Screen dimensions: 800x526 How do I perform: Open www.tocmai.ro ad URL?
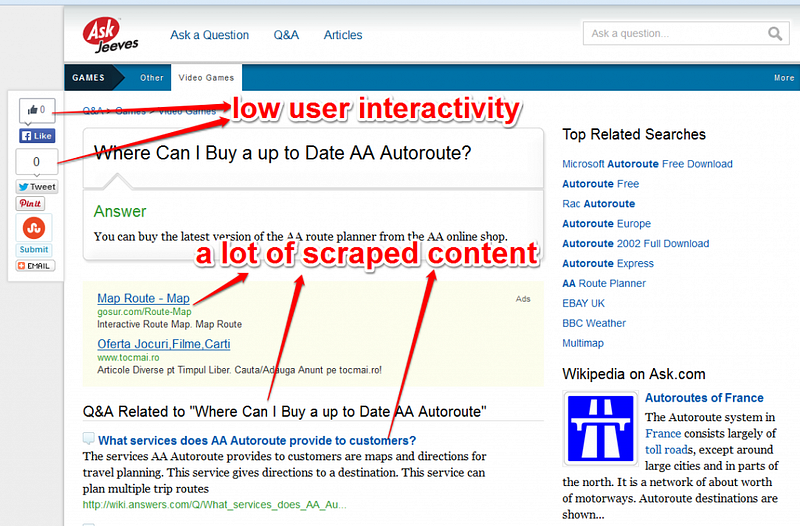(x=128, y=358)
